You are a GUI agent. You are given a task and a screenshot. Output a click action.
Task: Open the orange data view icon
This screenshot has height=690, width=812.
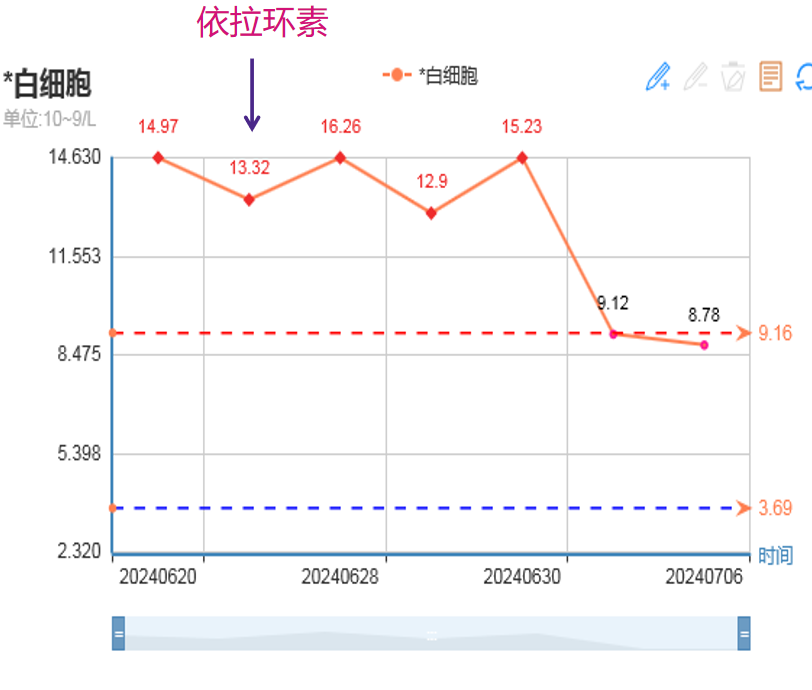tap(770, 76)
